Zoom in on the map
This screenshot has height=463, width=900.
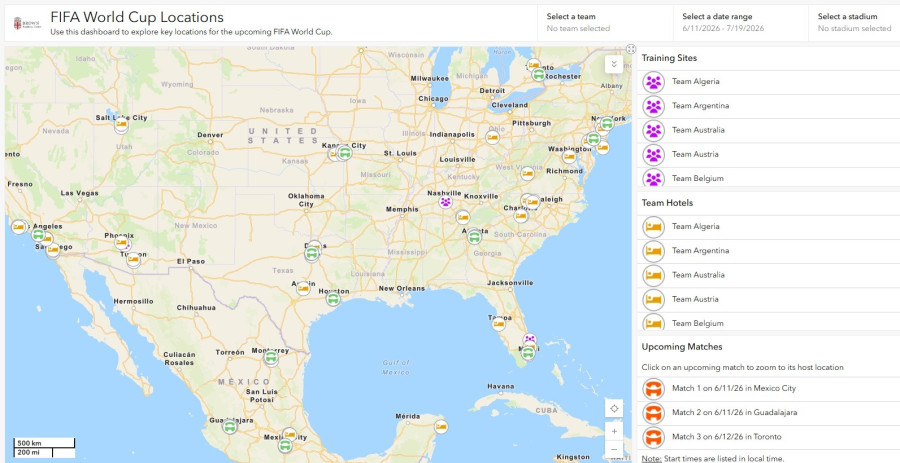coord(614,431)
